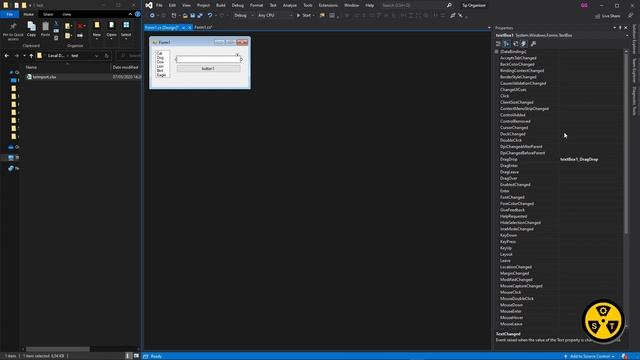
Task: Open the textBox1 object selector dropdown
Action: (x=627, y=36)
